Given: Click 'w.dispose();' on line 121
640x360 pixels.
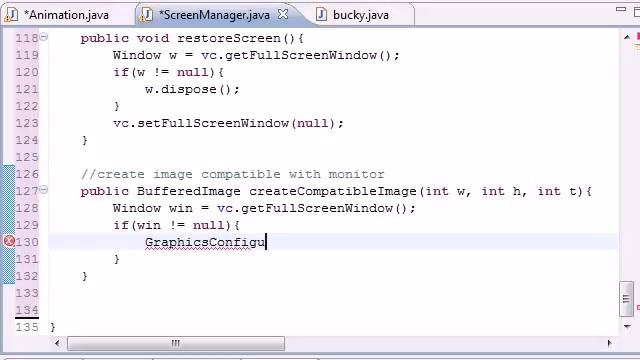Looking at the screenshot, I should coord(192,89).
